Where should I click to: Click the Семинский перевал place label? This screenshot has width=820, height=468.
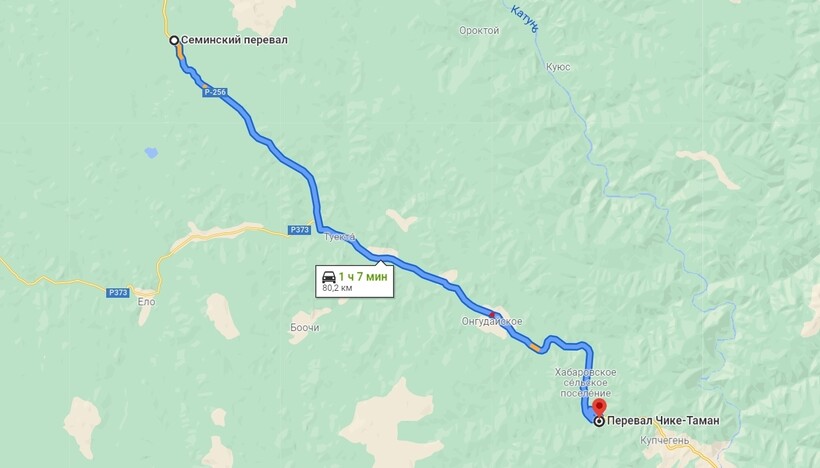(234, 40)
